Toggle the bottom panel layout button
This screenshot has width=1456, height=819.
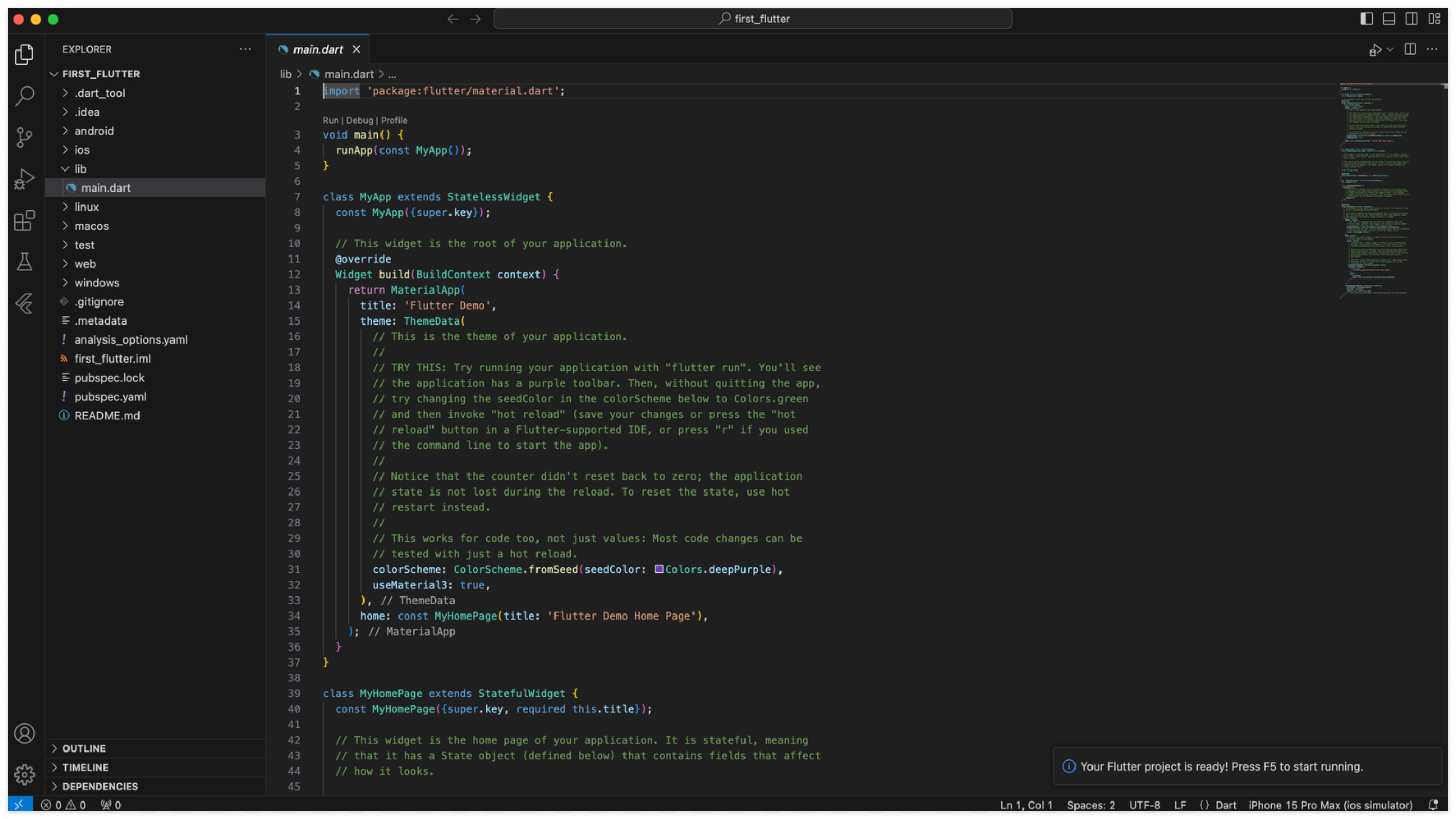tap(1389, 19)
